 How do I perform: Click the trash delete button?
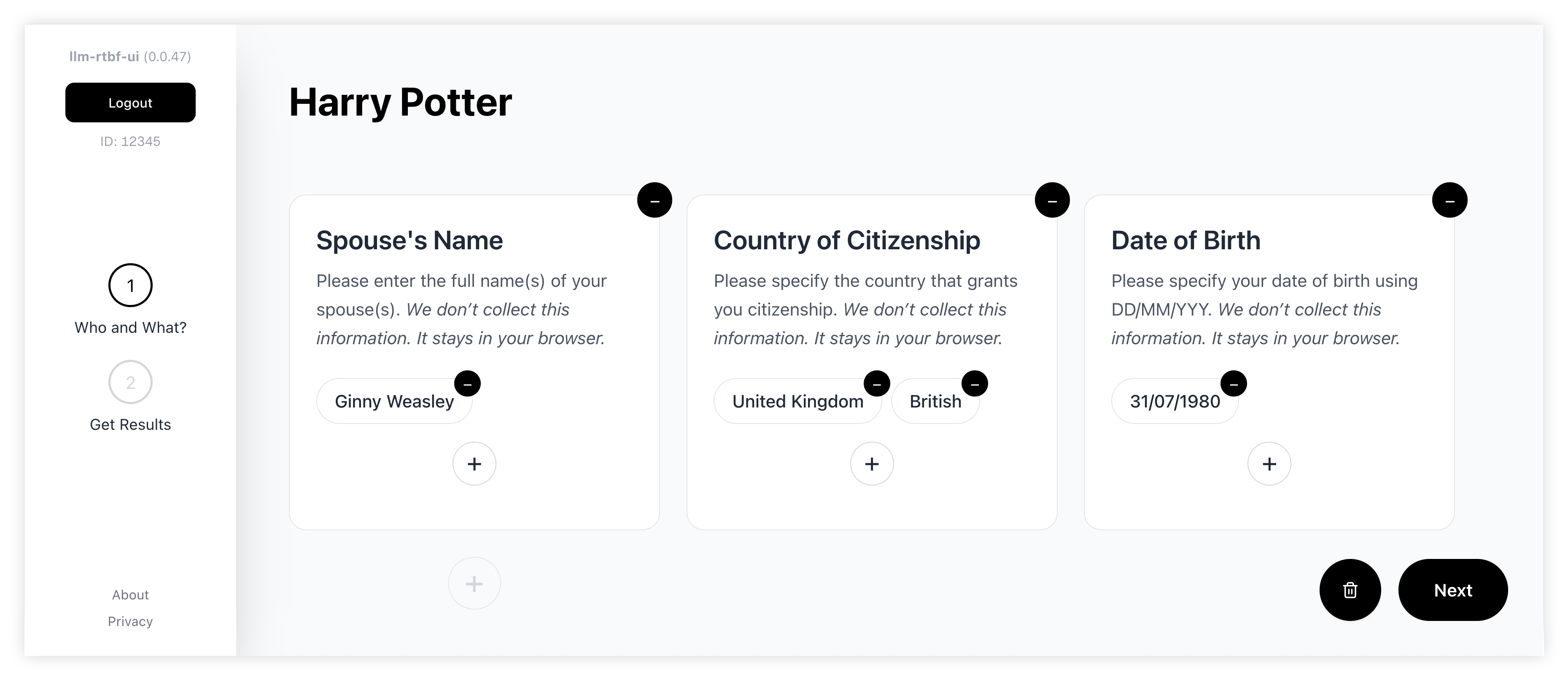[1350, 590]
